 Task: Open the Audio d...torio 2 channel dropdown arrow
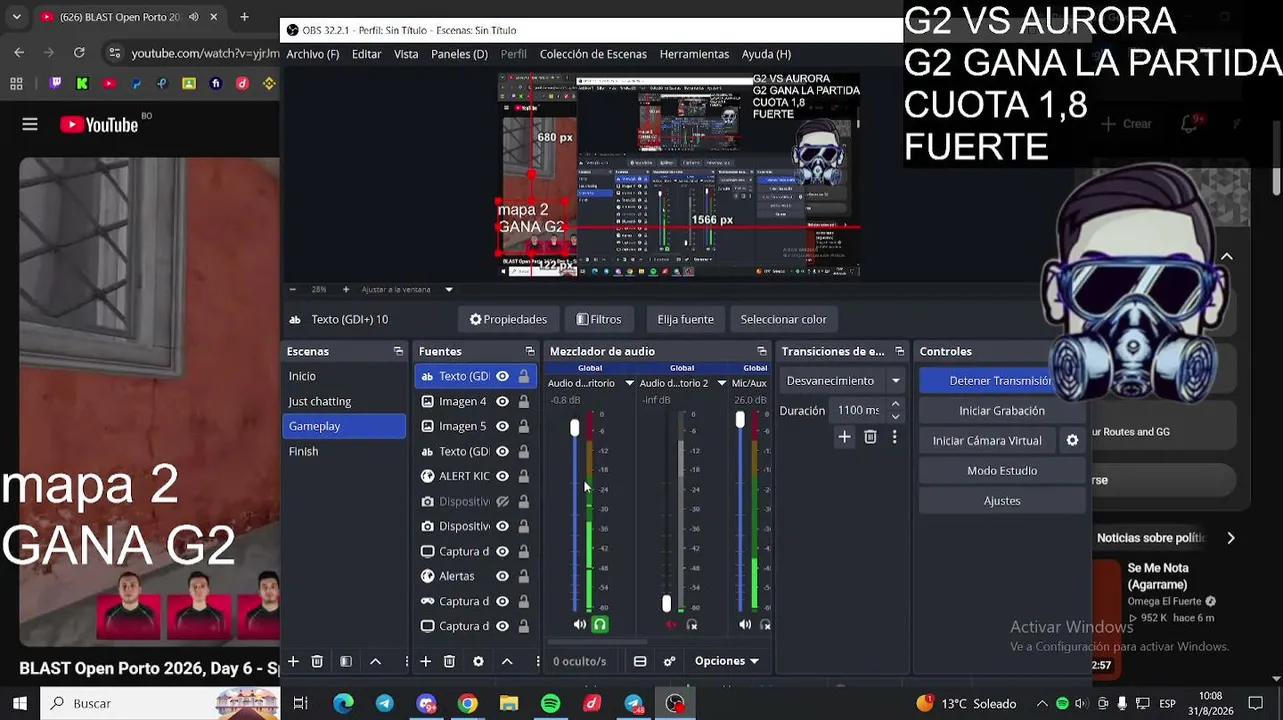click(721, 383)
